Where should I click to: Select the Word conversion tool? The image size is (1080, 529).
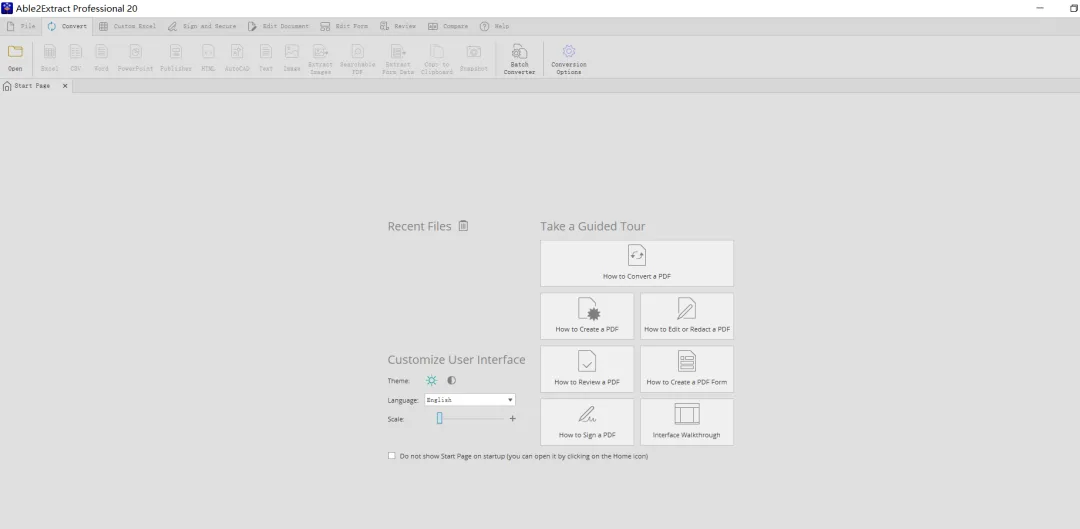click(101, 58)
